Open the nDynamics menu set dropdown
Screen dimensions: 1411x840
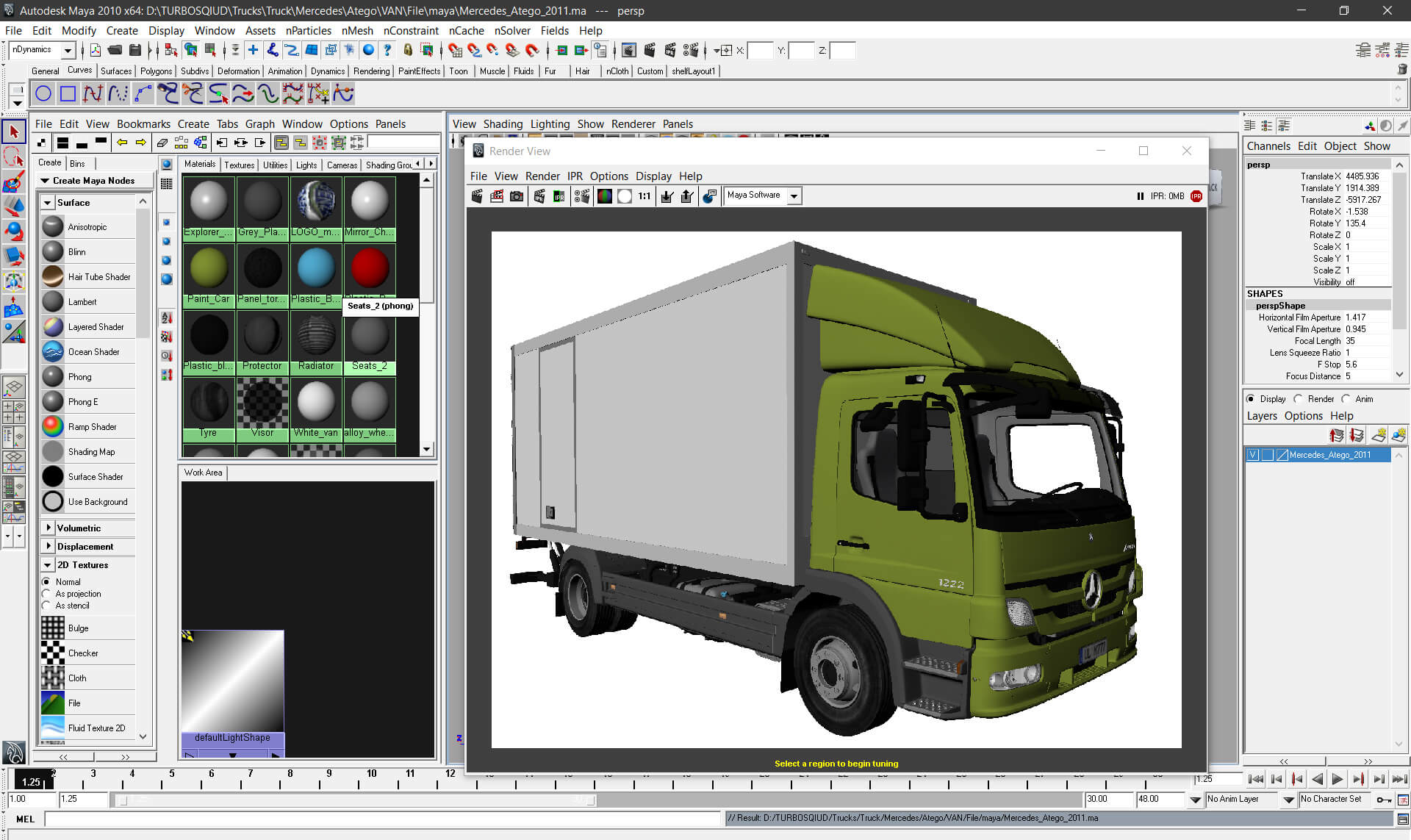(x=68, y=50)
